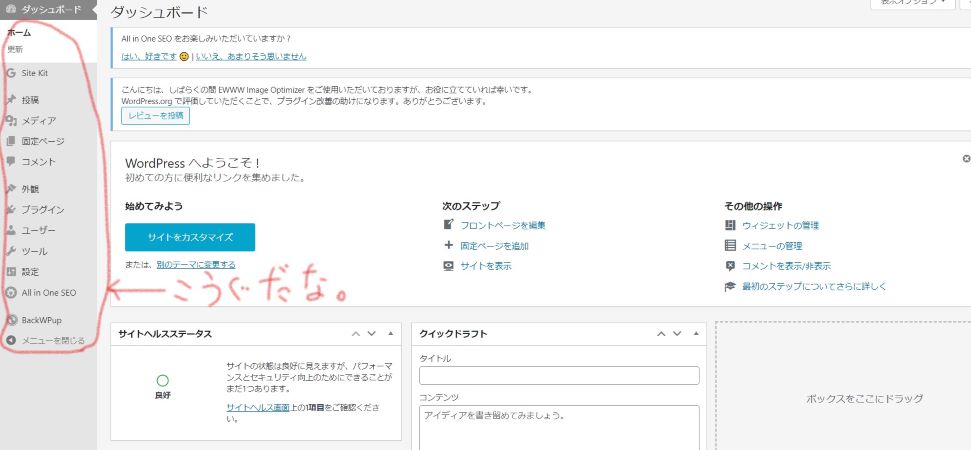Click the list icon beside メニューの管理
971x450 pixels.
730,246
